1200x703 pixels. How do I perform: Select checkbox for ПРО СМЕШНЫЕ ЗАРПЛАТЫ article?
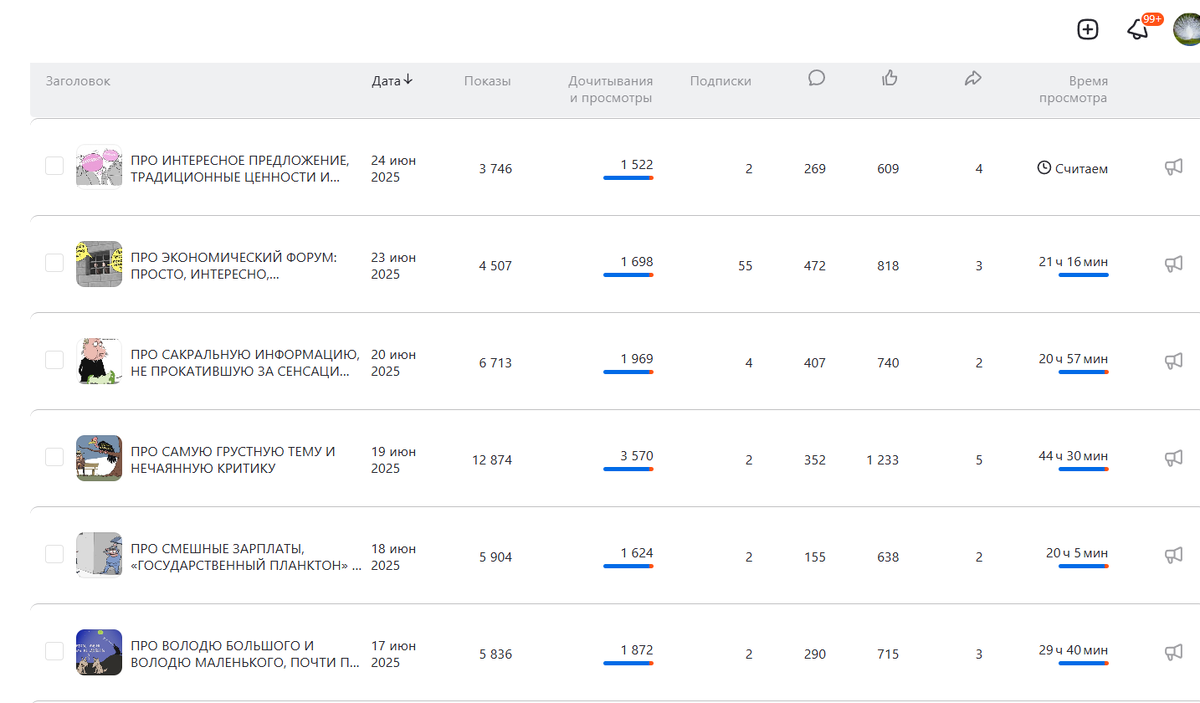(x=54, y=554)
